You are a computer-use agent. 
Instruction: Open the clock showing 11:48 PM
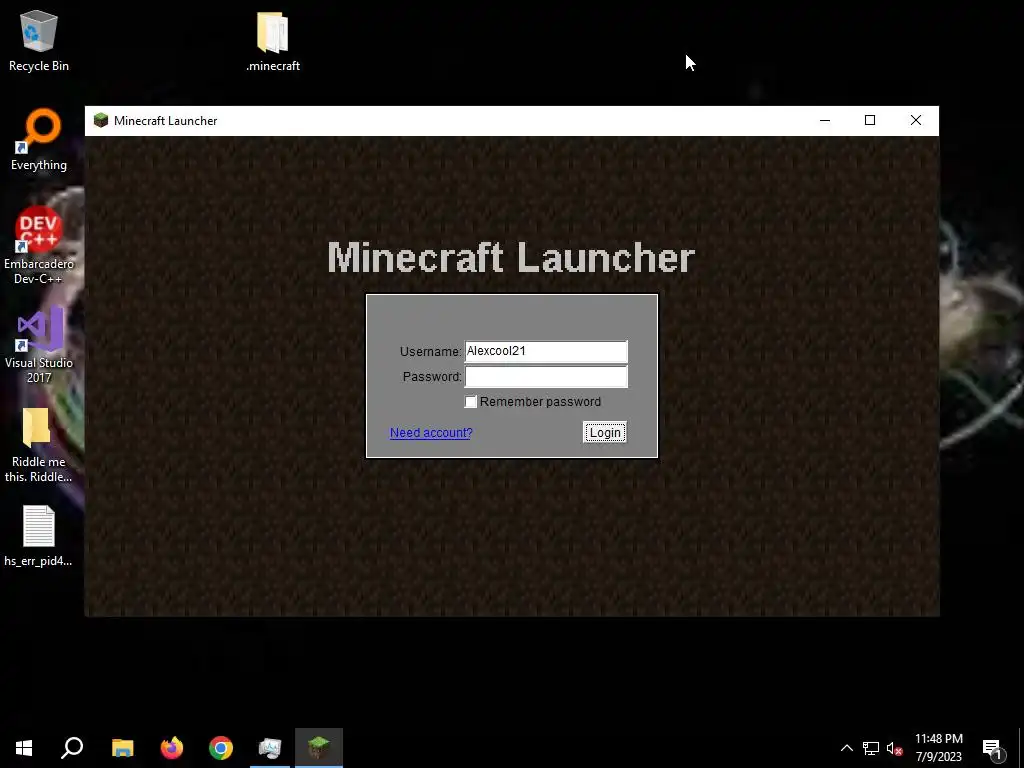938,748
